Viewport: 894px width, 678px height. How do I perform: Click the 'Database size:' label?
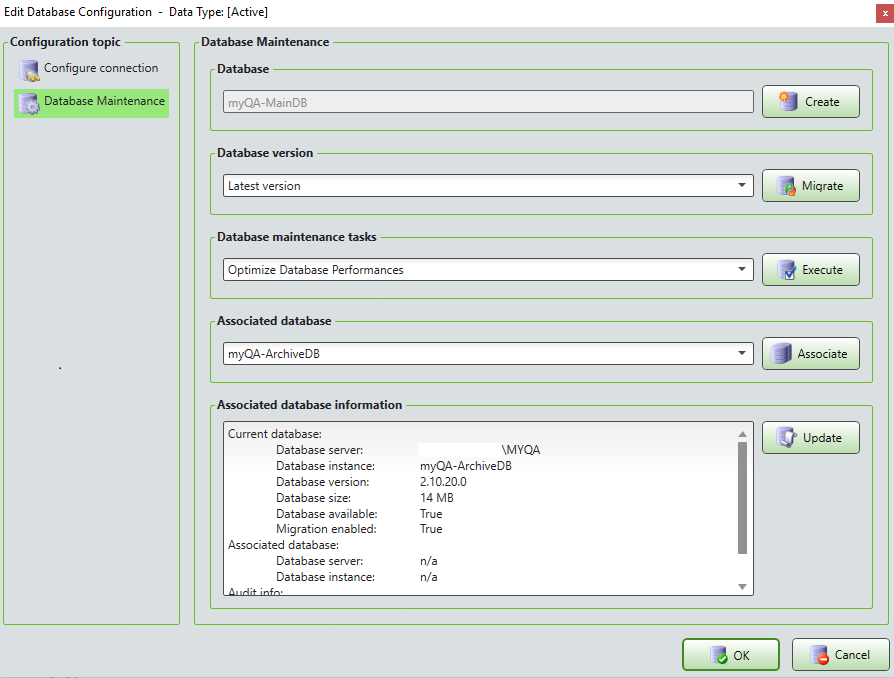[x=314, y=498]
